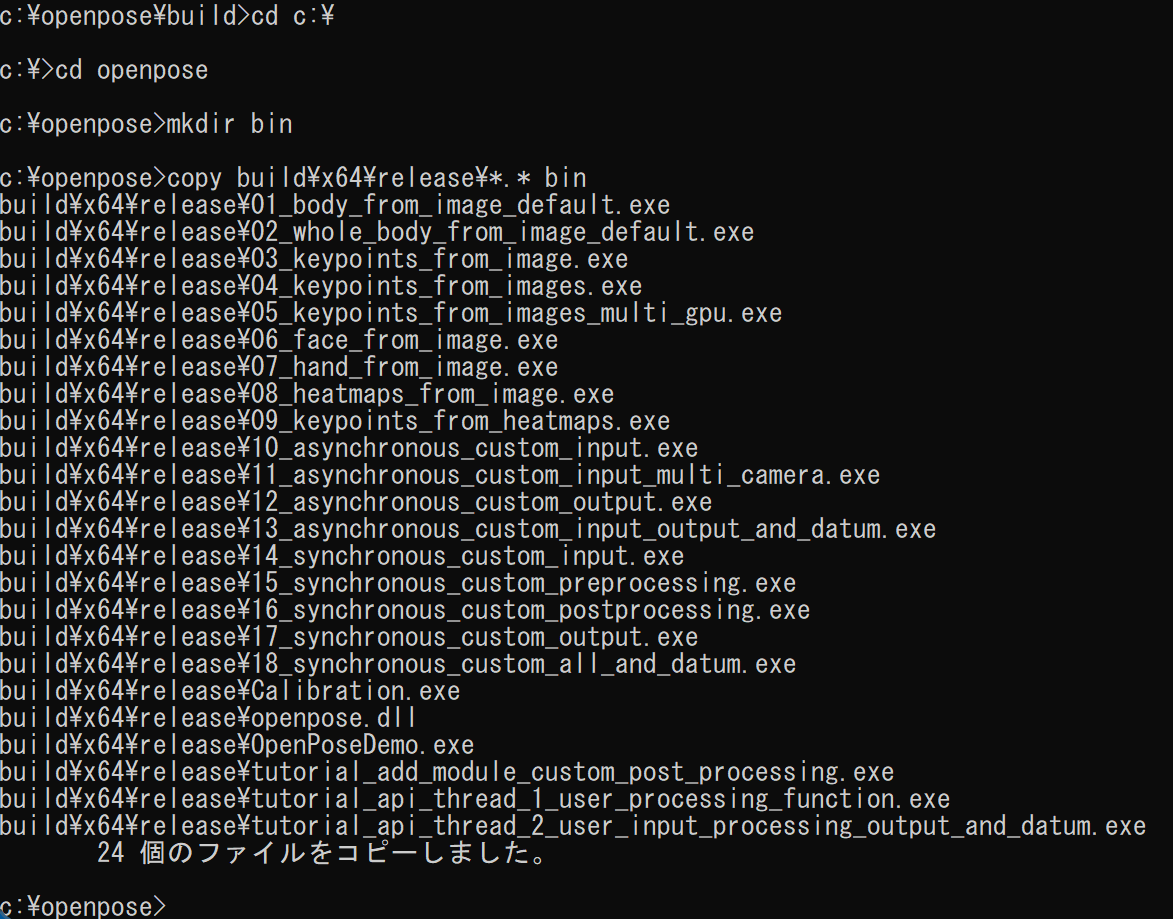Click the OpenPoseDemo.exe output line
The image size is (1173, 919).
click(x=237, y=745)
